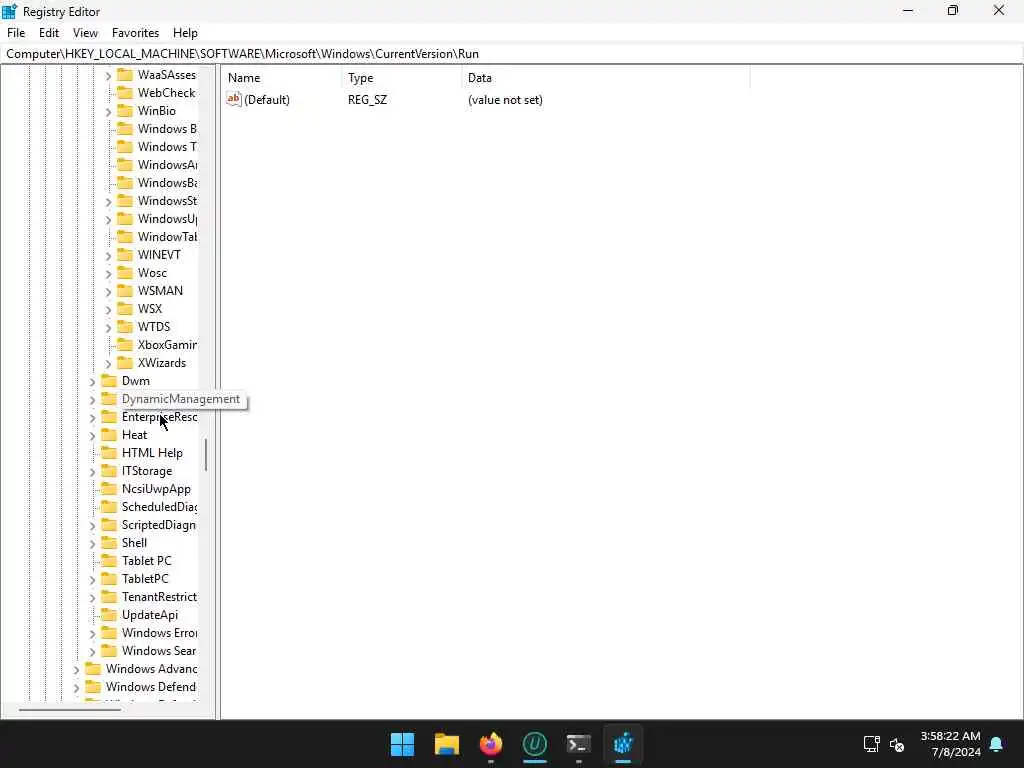
Task: Select the Windows T folder icon
Action: 125,147
